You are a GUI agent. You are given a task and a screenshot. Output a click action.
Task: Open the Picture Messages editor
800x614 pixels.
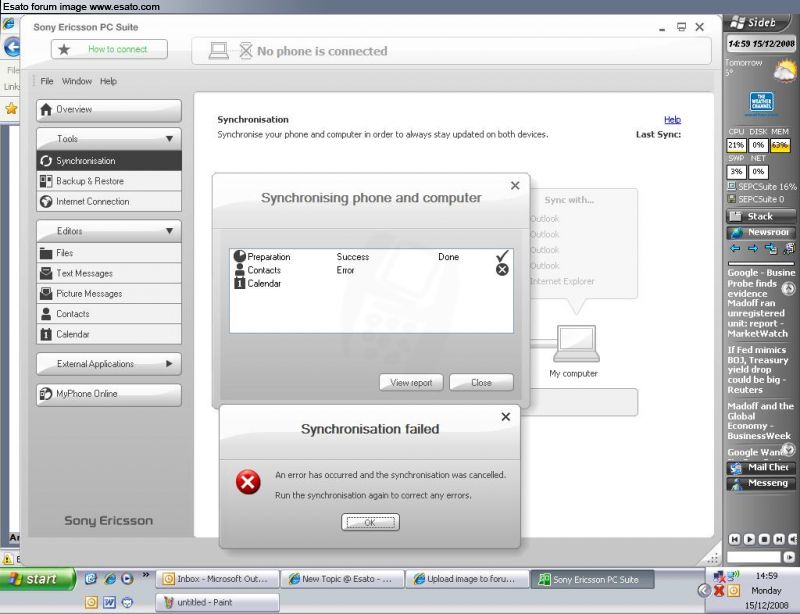click(x=109, y=293)
